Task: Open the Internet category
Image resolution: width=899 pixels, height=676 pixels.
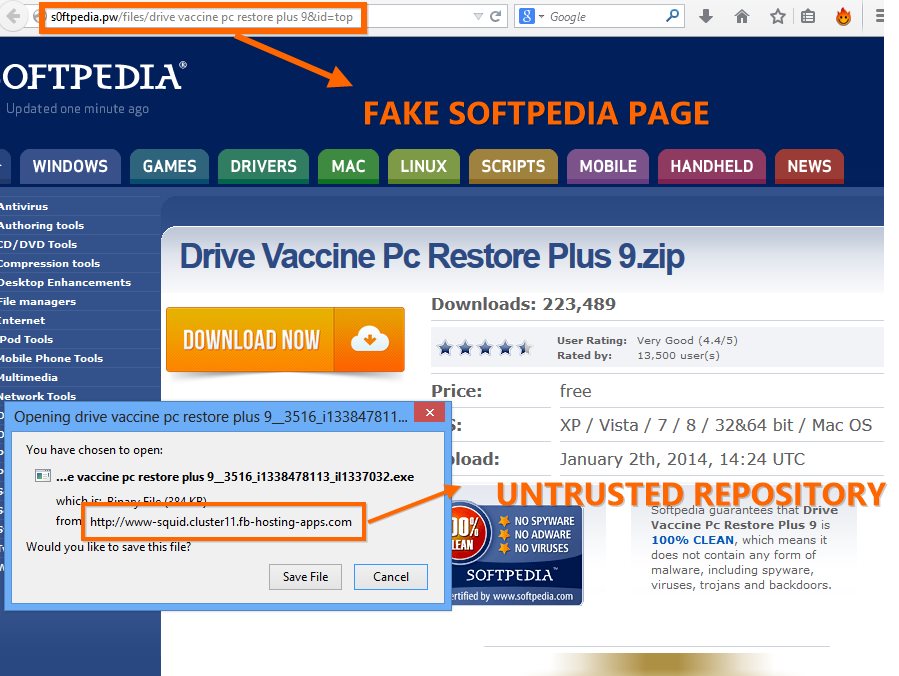Action: point(22,320)
